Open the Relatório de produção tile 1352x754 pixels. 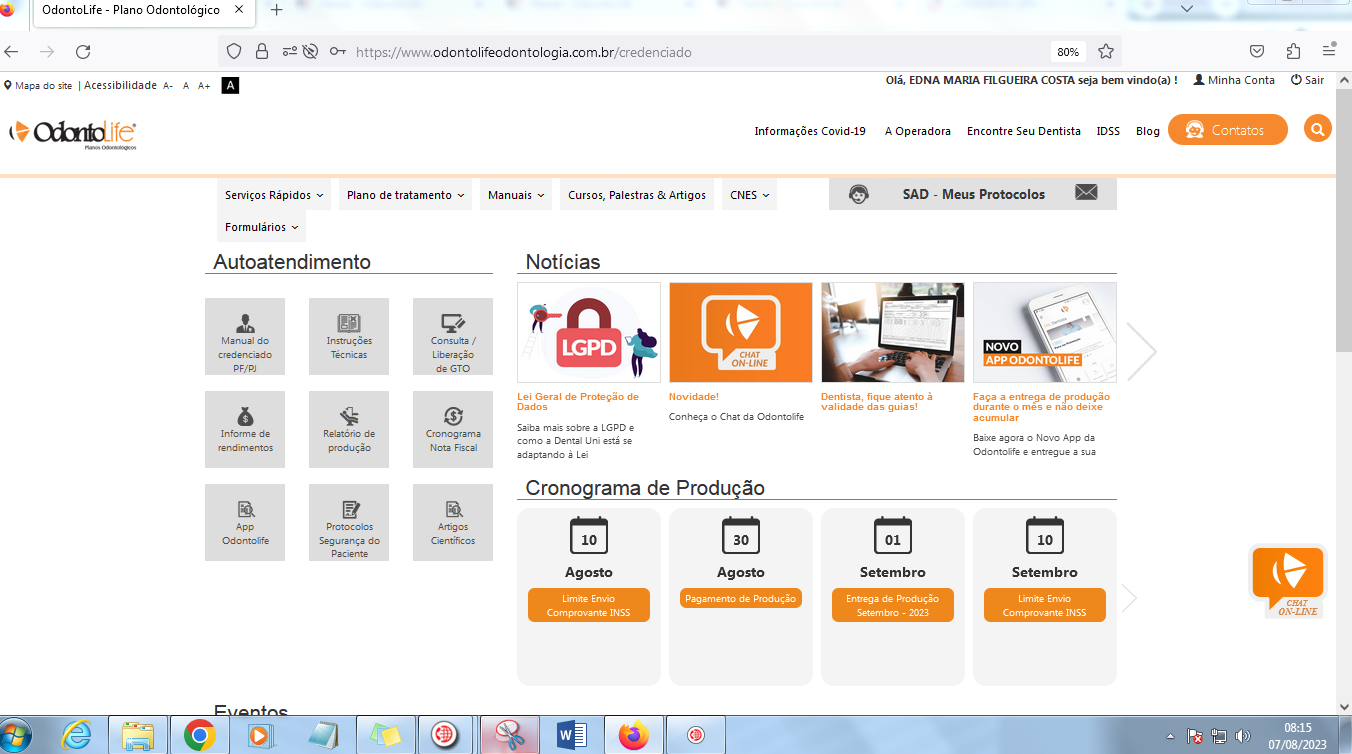(349, 430)
